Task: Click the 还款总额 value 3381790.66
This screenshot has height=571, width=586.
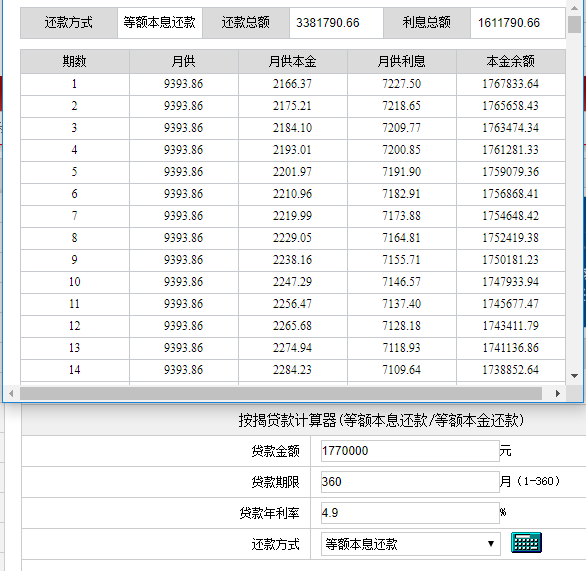Action: coord(328,23)
